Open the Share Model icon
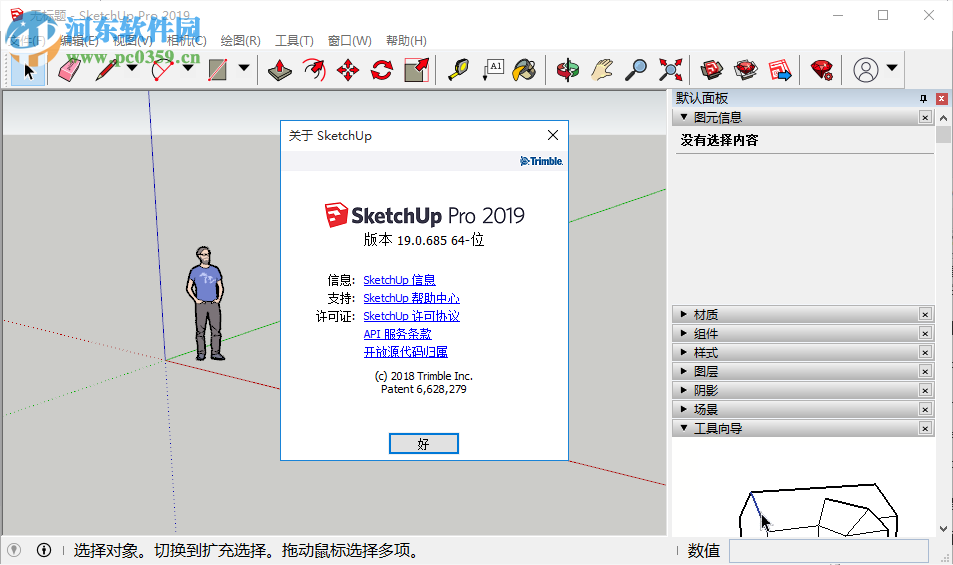Image resolution: width=953 pixels, height=565 pixels. click(745, 70)
